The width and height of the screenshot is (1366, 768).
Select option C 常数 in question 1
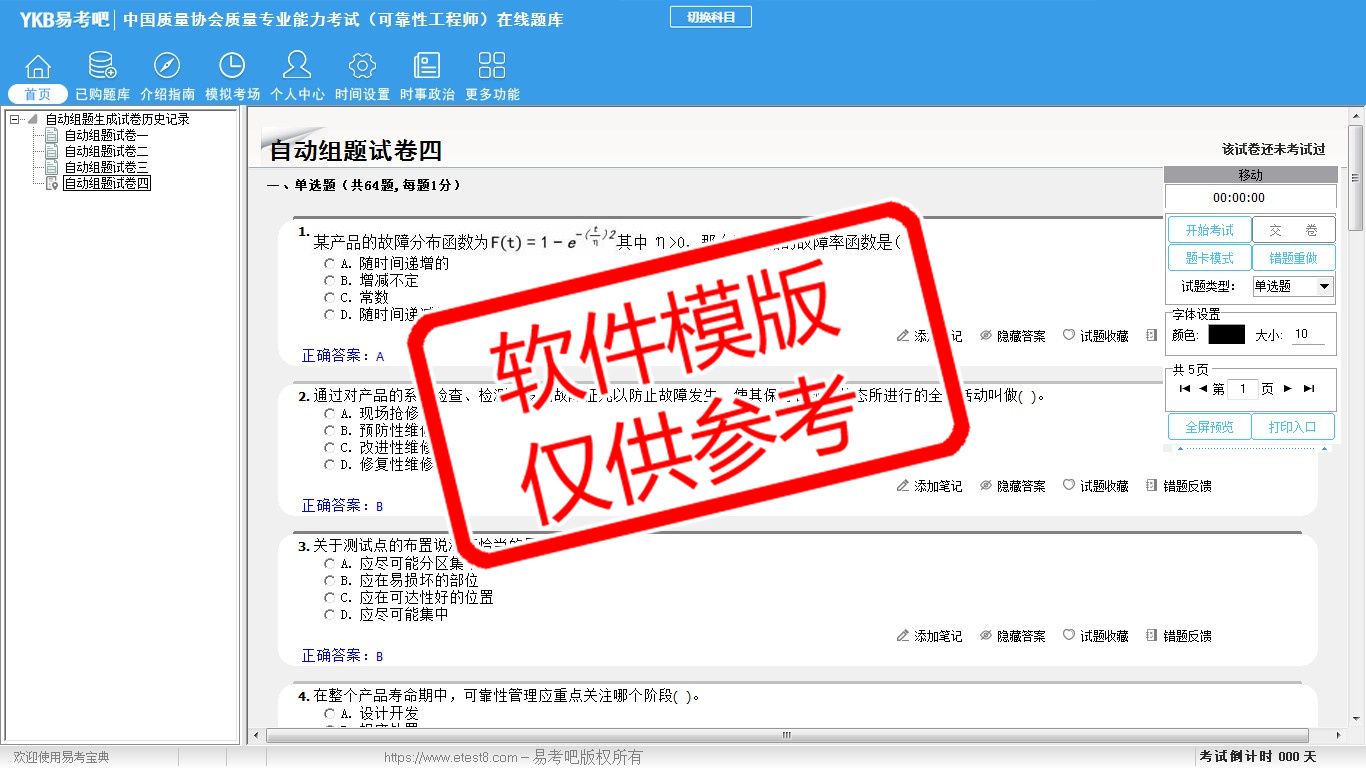(329, 298)
